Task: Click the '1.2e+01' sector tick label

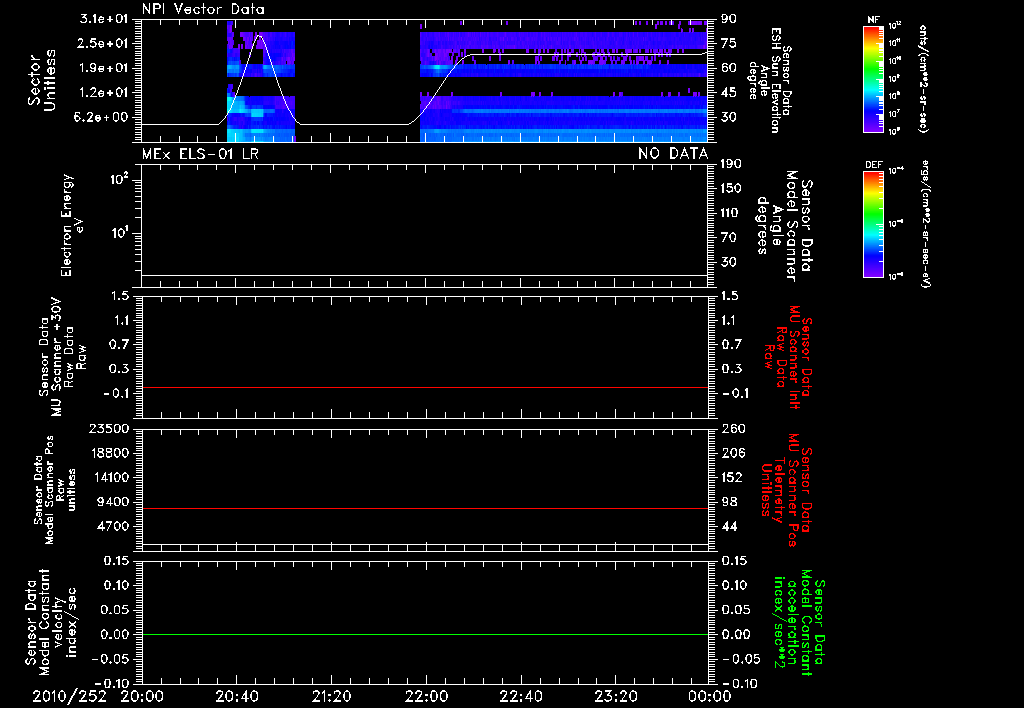Action: click(104, 93)
